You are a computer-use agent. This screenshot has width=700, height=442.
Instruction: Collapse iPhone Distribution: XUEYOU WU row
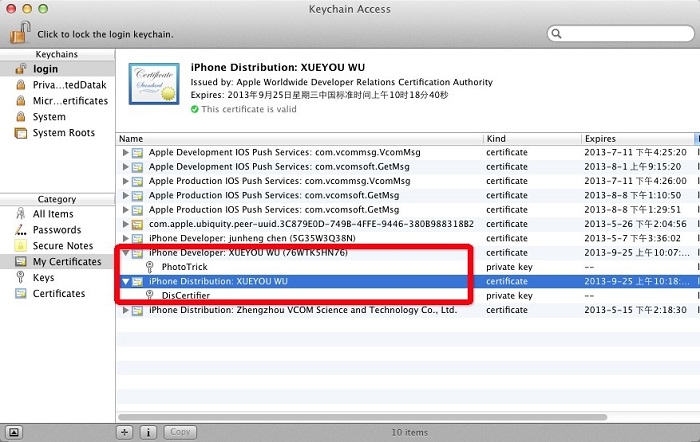click(x=125, y=281)
